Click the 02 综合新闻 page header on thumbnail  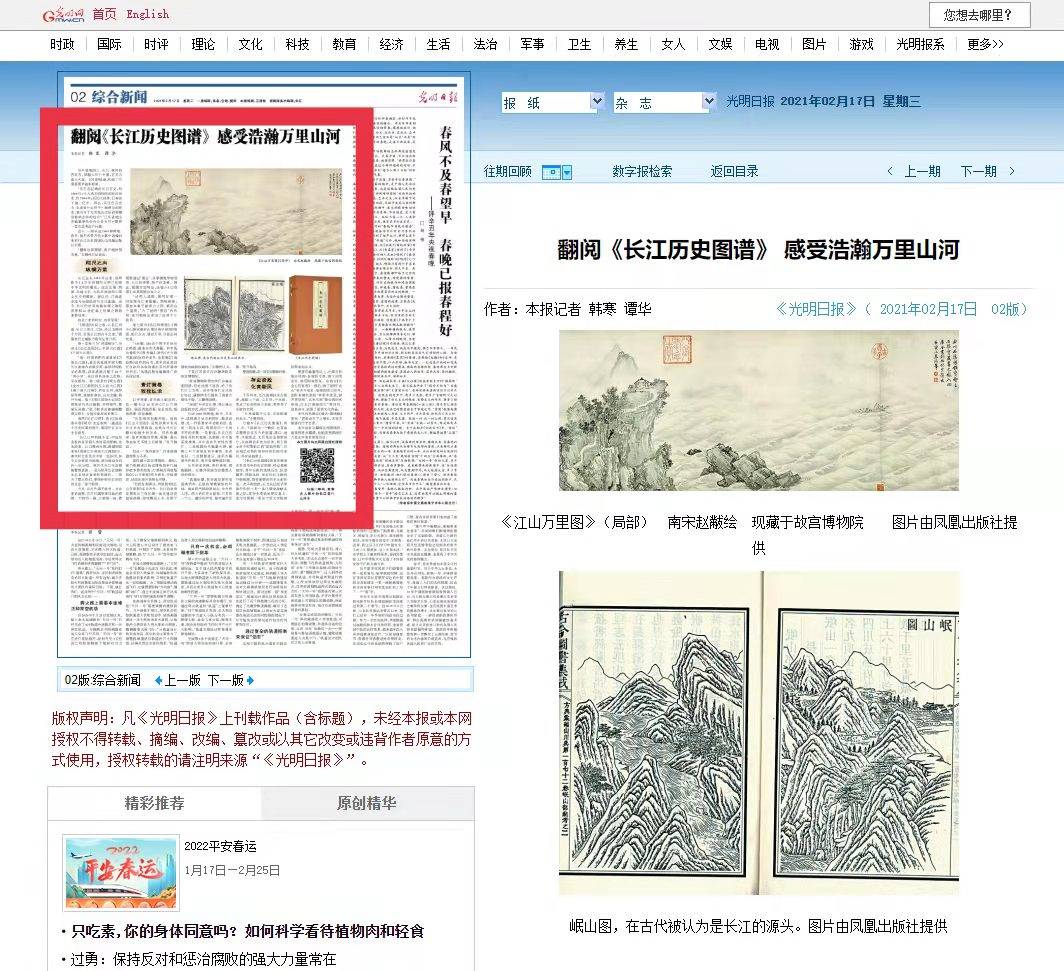point(109,97)
